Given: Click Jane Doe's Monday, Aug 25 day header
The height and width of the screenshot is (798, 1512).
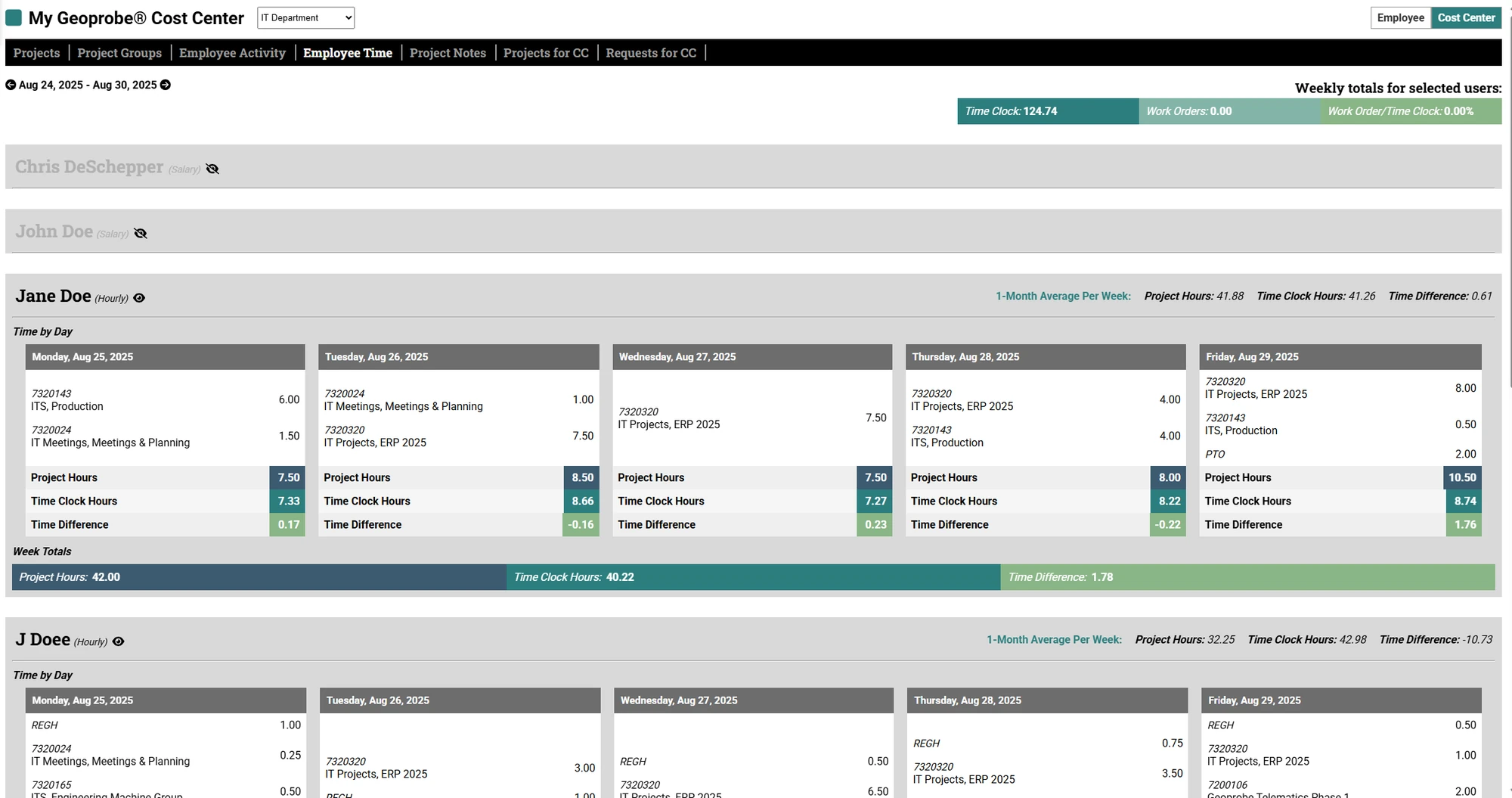Looking at the screenshot, I should point(166,357).
